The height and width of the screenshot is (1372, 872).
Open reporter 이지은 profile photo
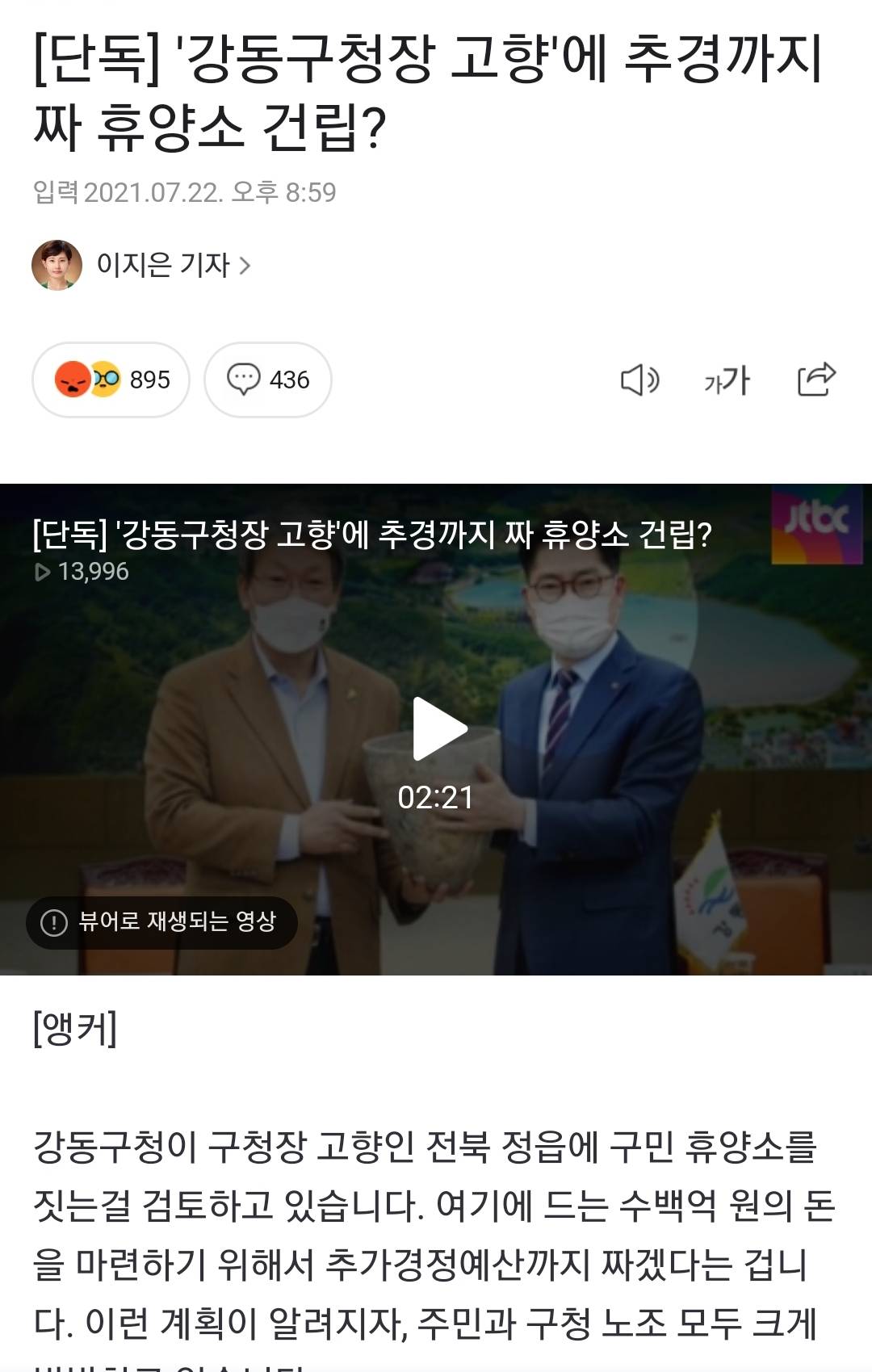pos(57,265)
